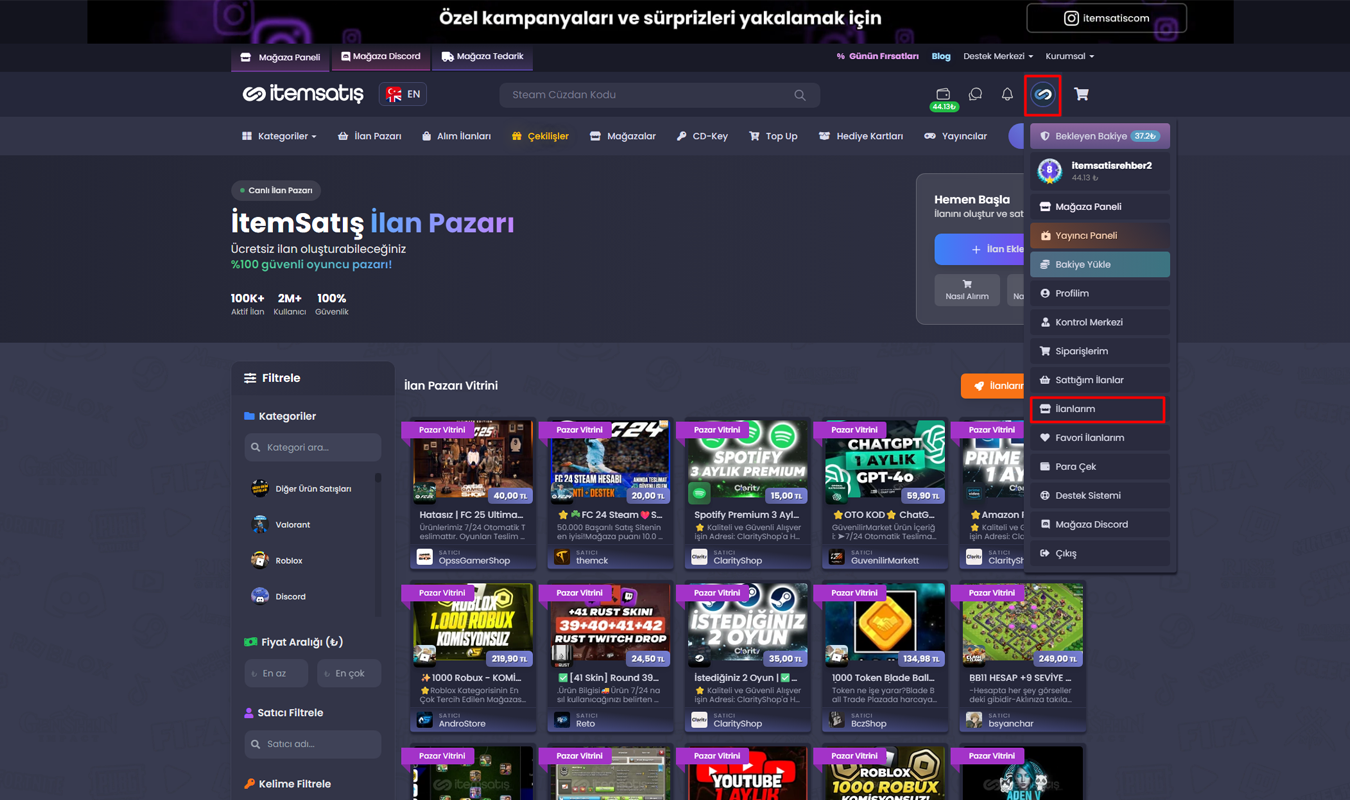1350x800 pixels.
Task: Select Para Çek in profile dropdown
Action: [x=1100, y=467]
